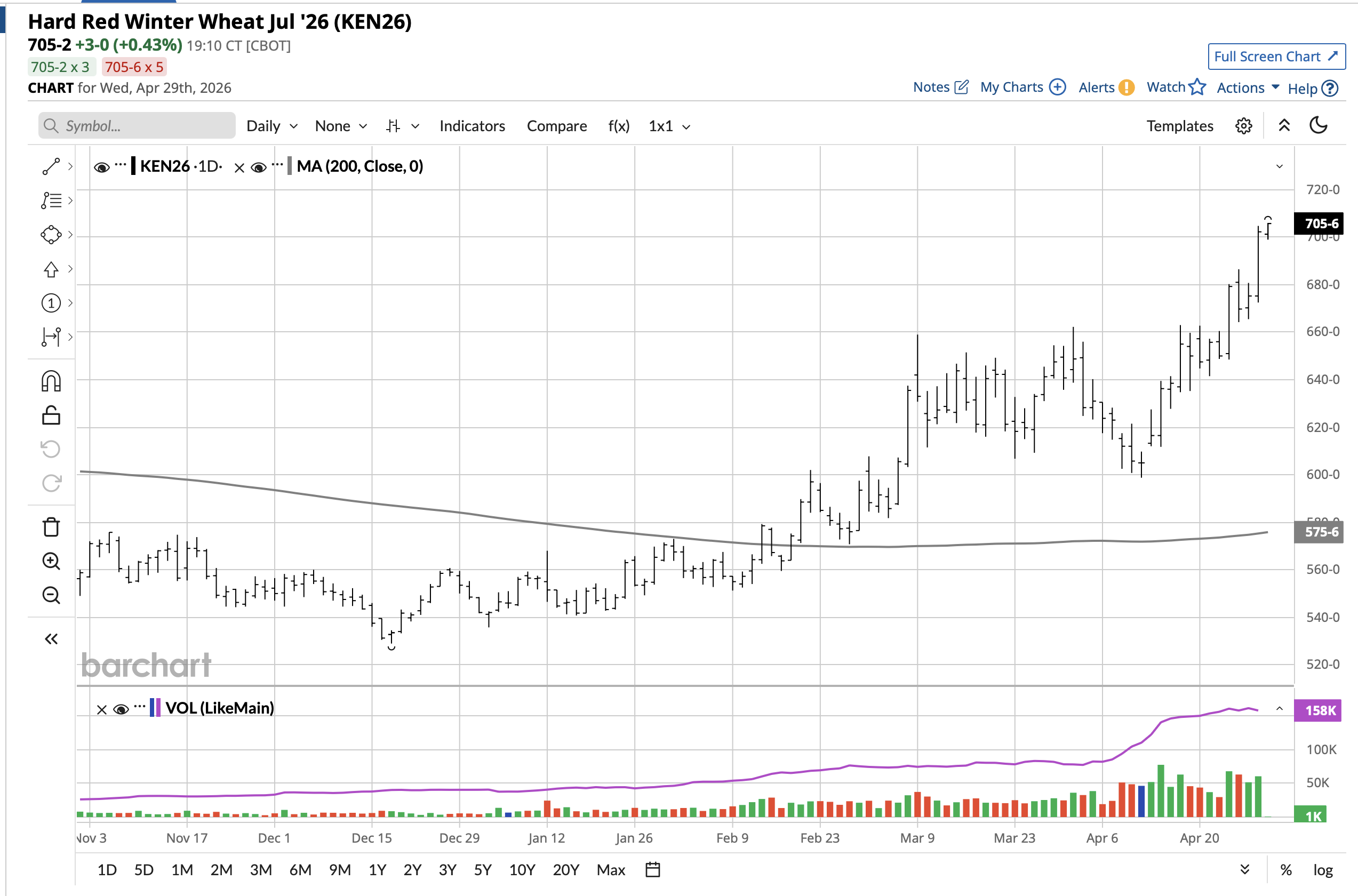Click the zoom out magnifier icon

(x=51, y=595)
